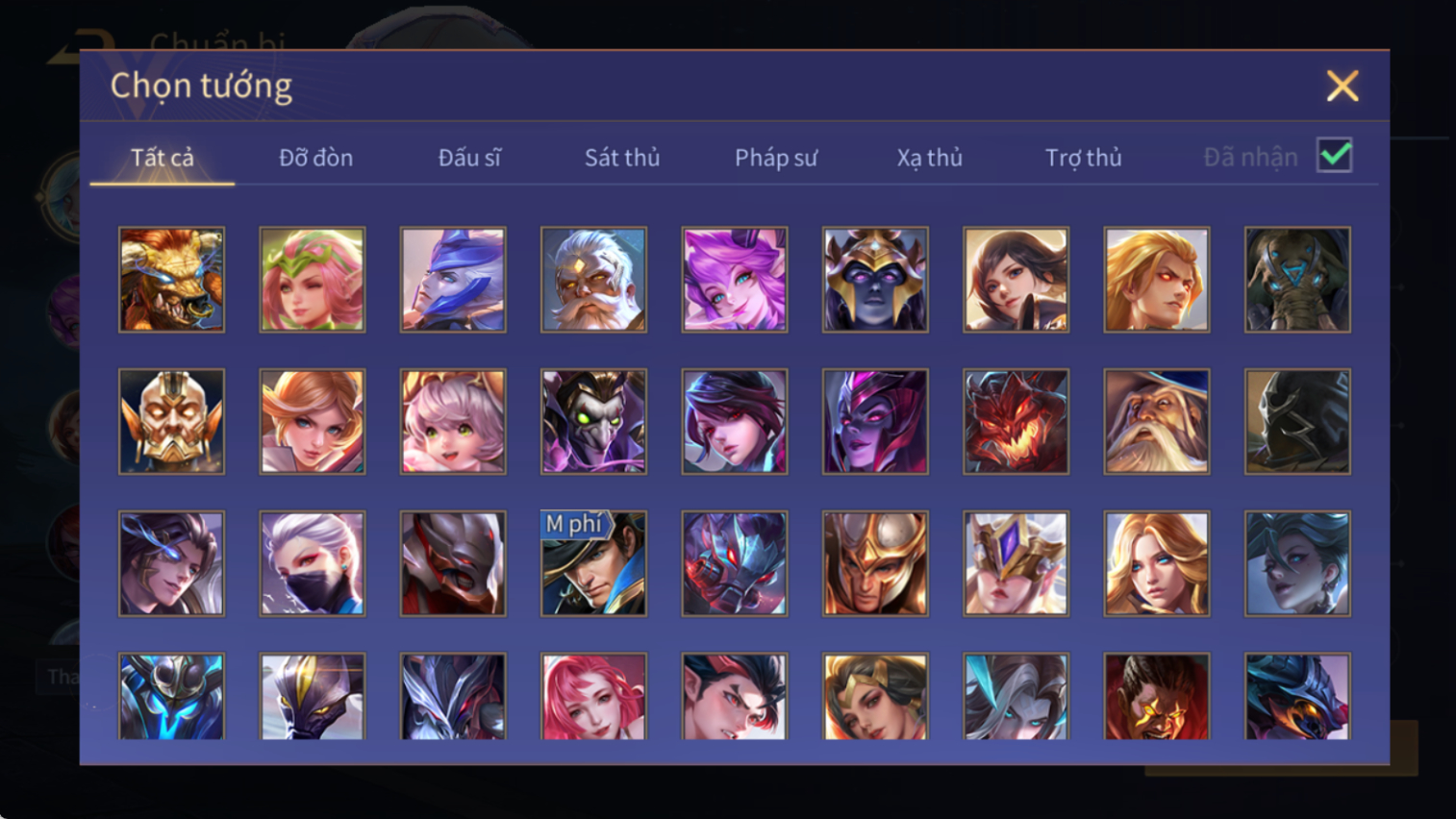Select the pink-haired girl with leaf crown
The height and width of the screenshot is (819, 1456).
tap(313, 280)
